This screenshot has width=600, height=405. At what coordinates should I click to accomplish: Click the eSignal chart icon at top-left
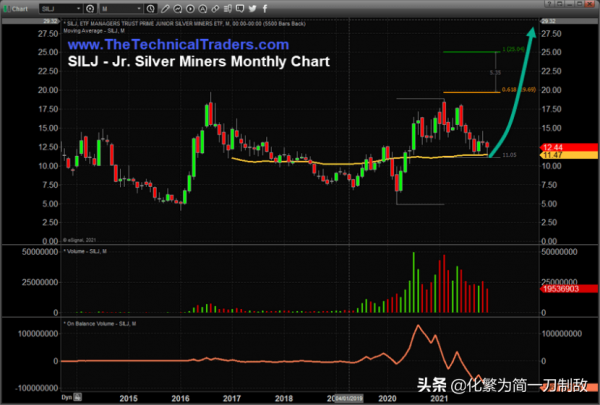tap(5, 7)
